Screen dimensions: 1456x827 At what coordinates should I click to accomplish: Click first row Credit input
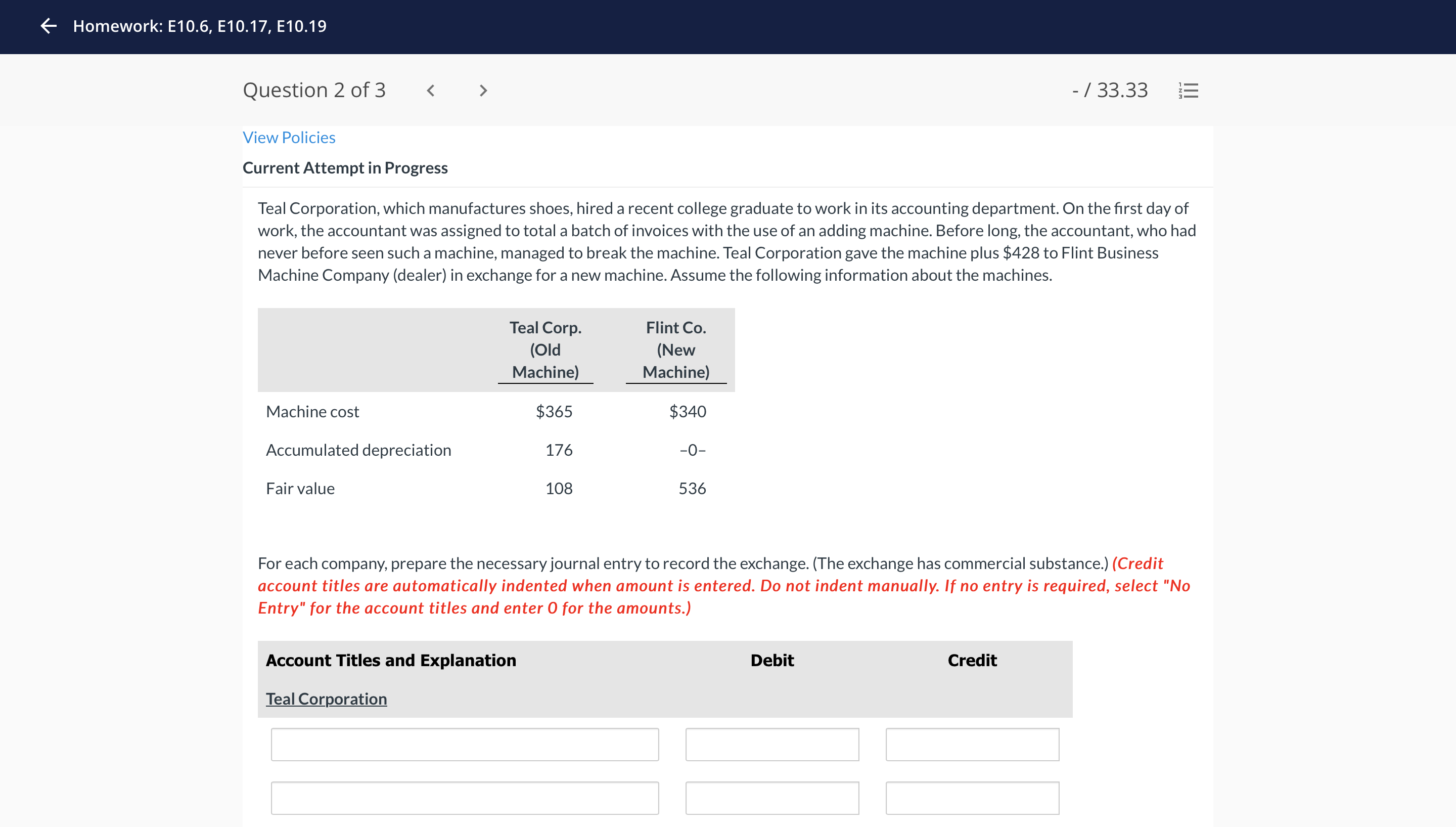coord(972,745)
